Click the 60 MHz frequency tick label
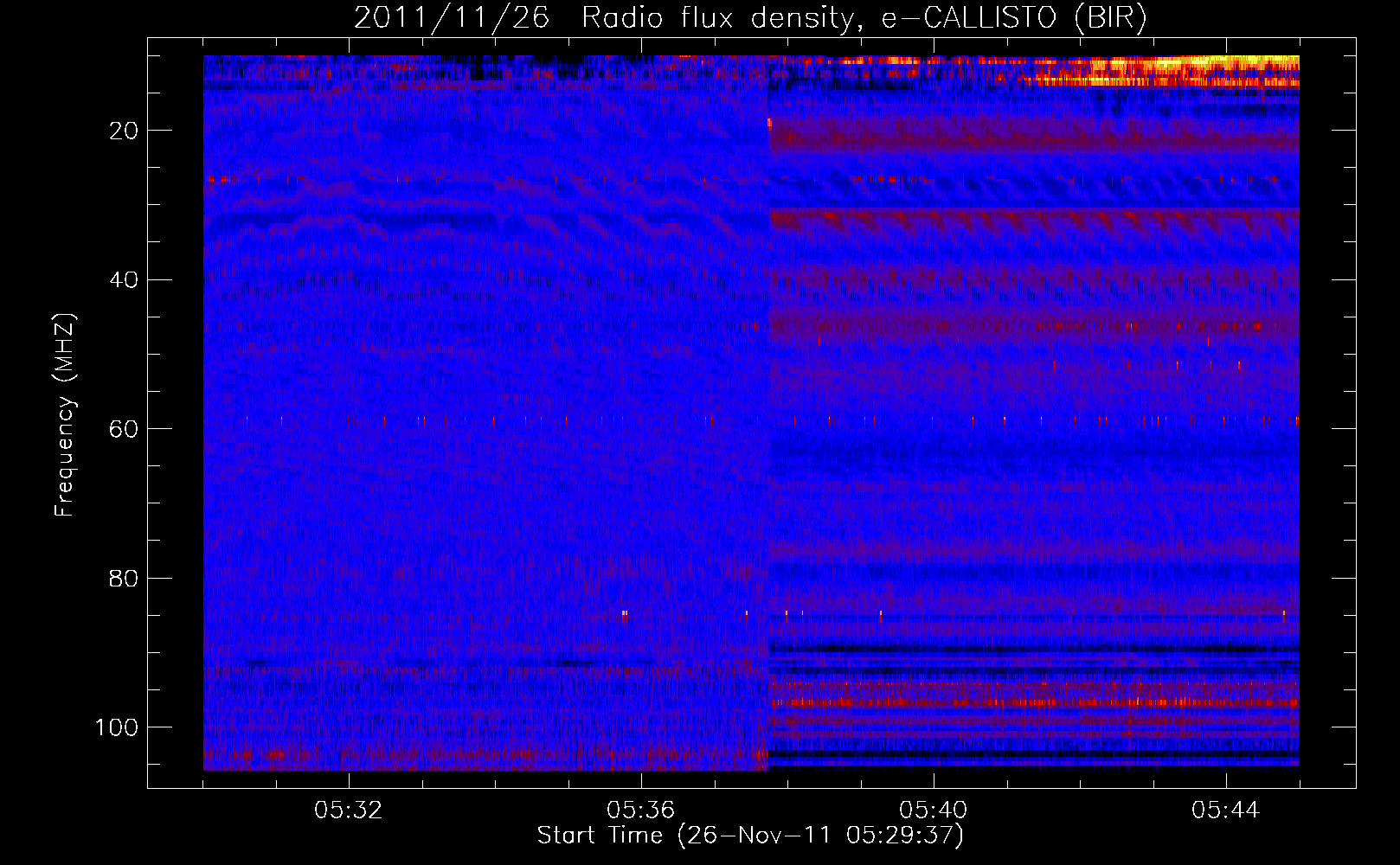The height and width of the screenshot is (865, 1400). pos(124,429)
